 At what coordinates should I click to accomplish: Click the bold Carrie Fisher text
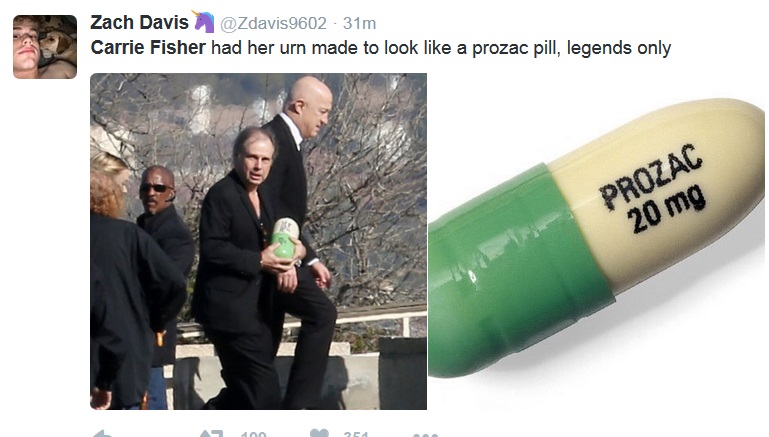[148, 48]
